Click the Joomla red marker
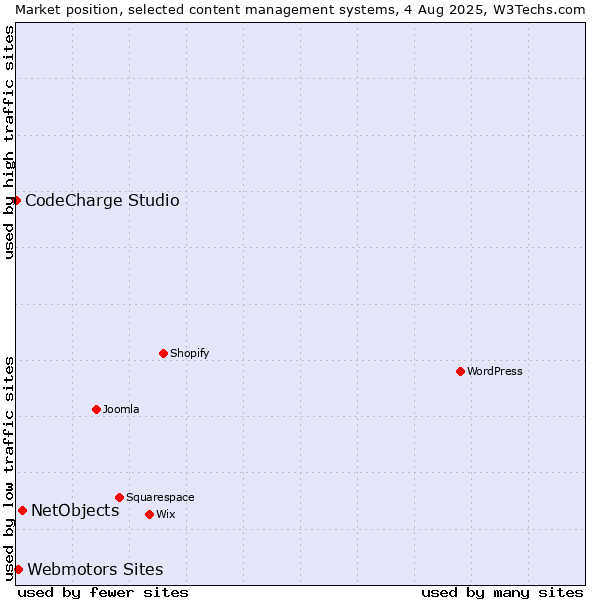 click(96, 409)
